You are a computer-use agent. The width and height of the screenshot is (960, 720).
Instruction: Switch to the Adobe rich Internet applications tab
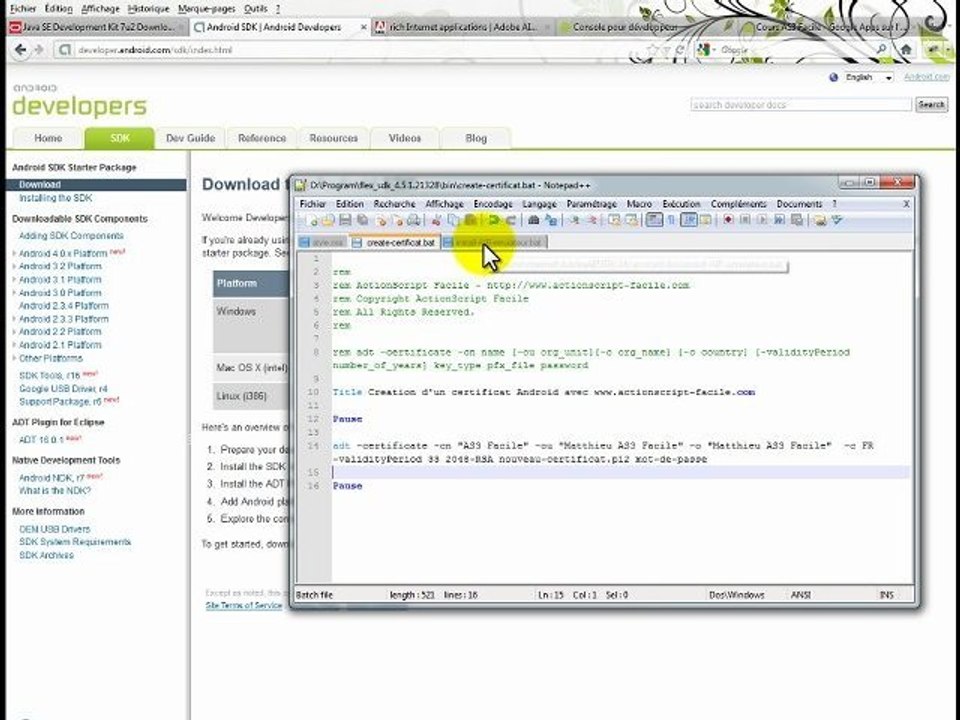pyautogui.click(x=462, y=28)
